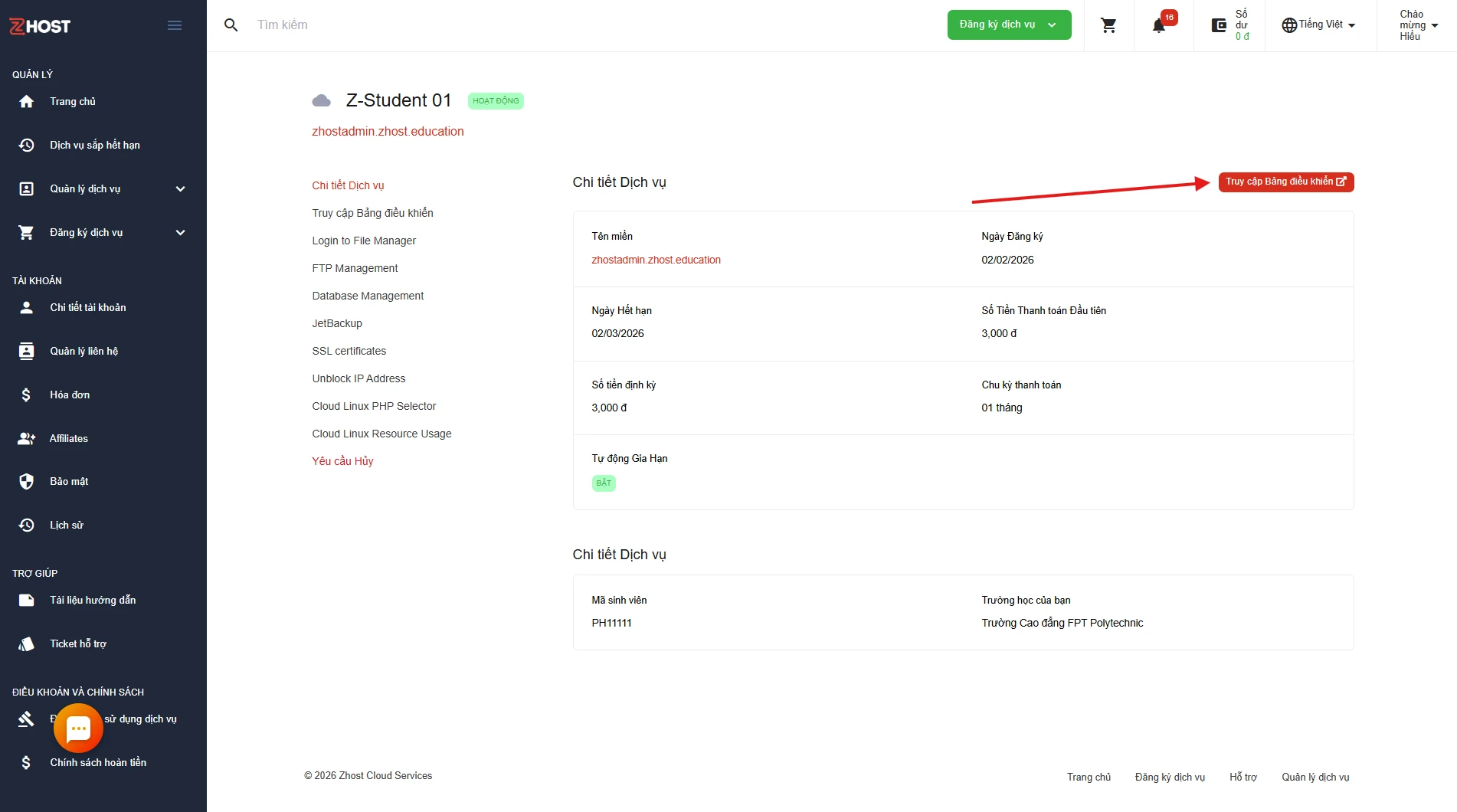Select JetBackup option
The height and width of the screenshot is (812, 1457).
coord(337,323)
